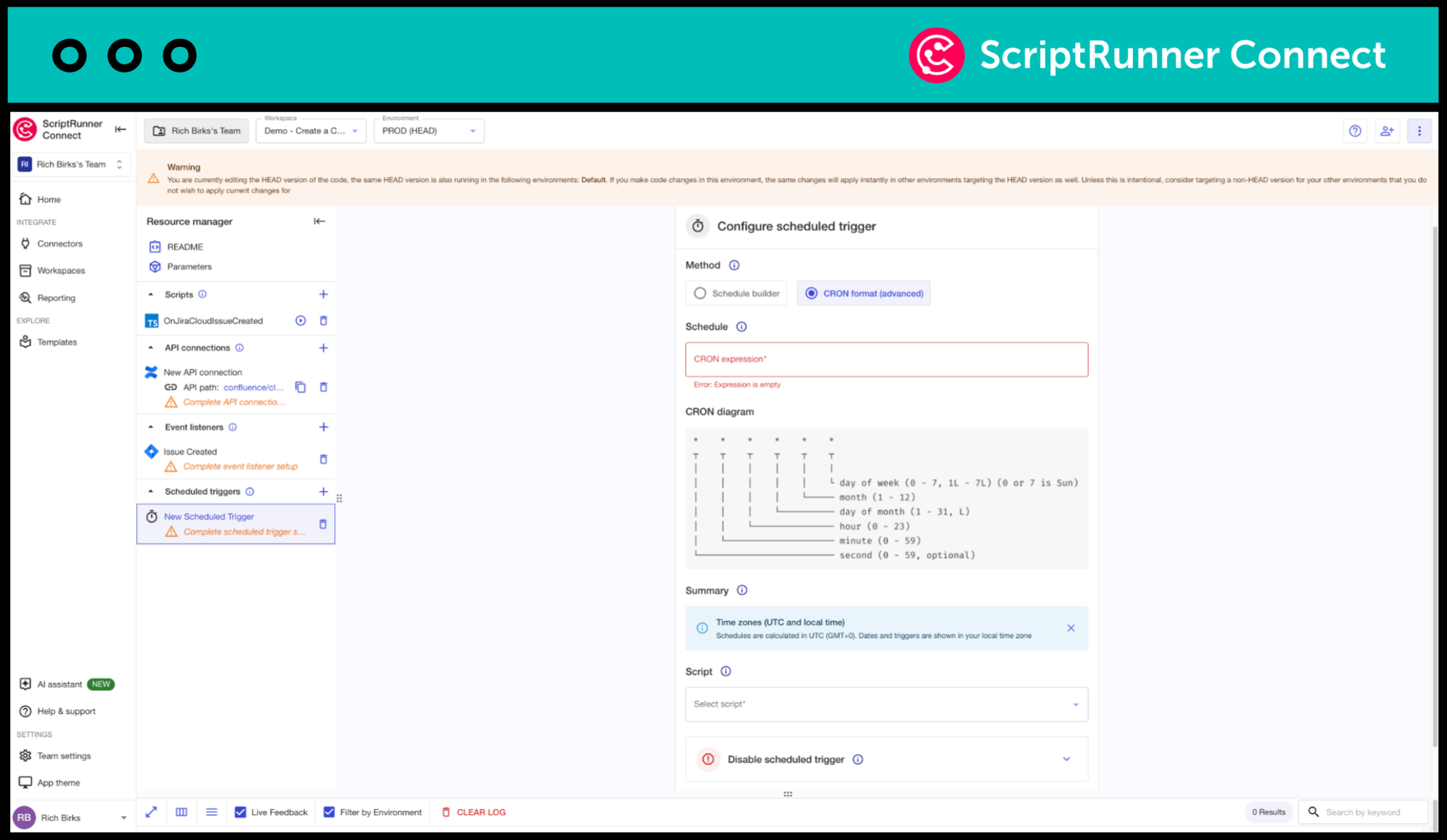Delete the Issue Created event listener
This screenshot has width=1447, height=840.
(323, 459)
